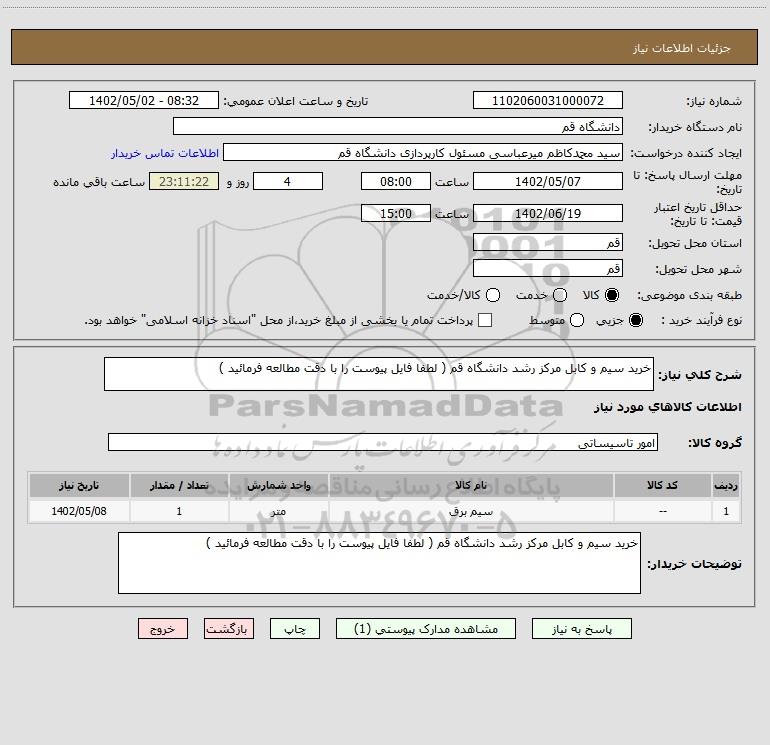The image size is (770, 745).
Task: Click the price validity date 1402/06/19
Action: (548, 213)
